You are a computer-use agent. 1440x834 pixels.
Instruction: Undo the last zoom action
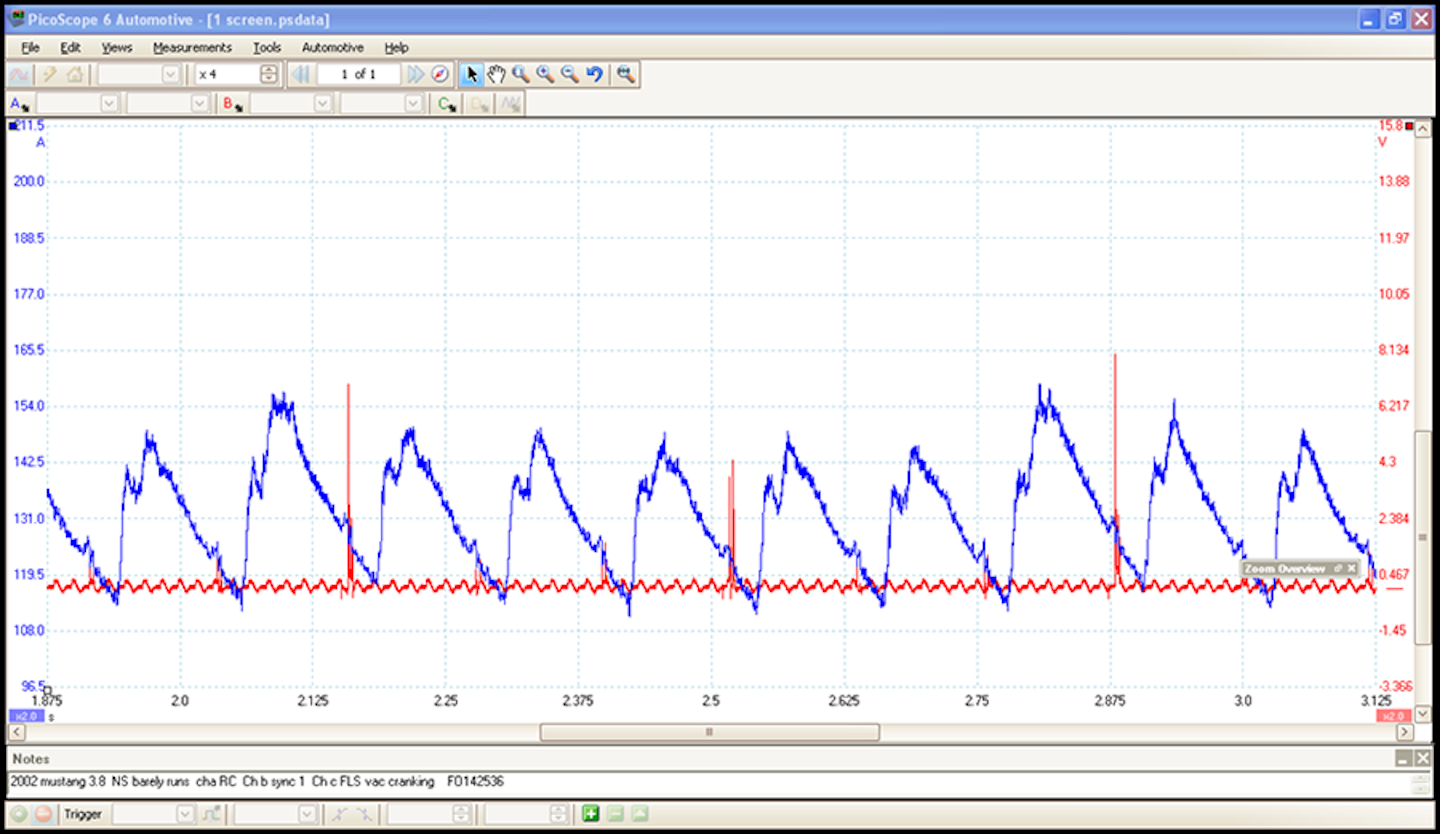[595, 73]
